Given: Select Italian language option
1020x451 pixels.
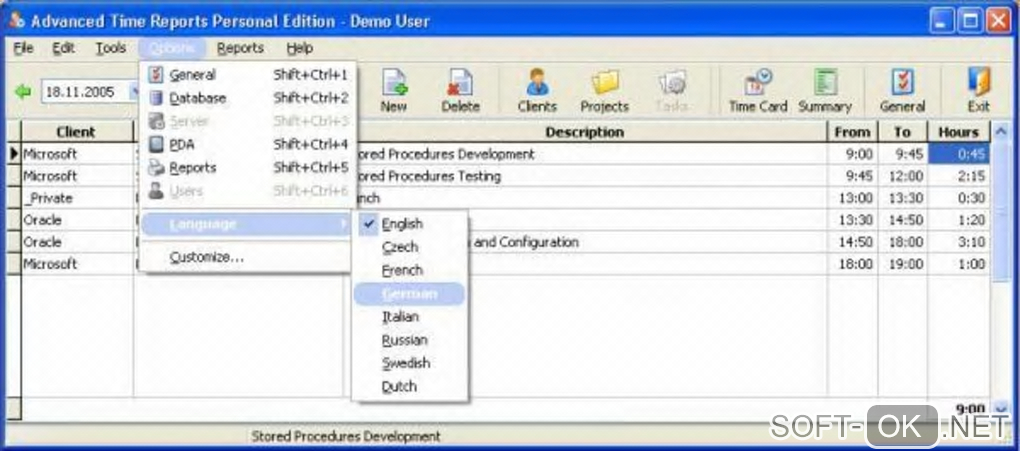Looking at the screenshot, I should tap(410, 317).
